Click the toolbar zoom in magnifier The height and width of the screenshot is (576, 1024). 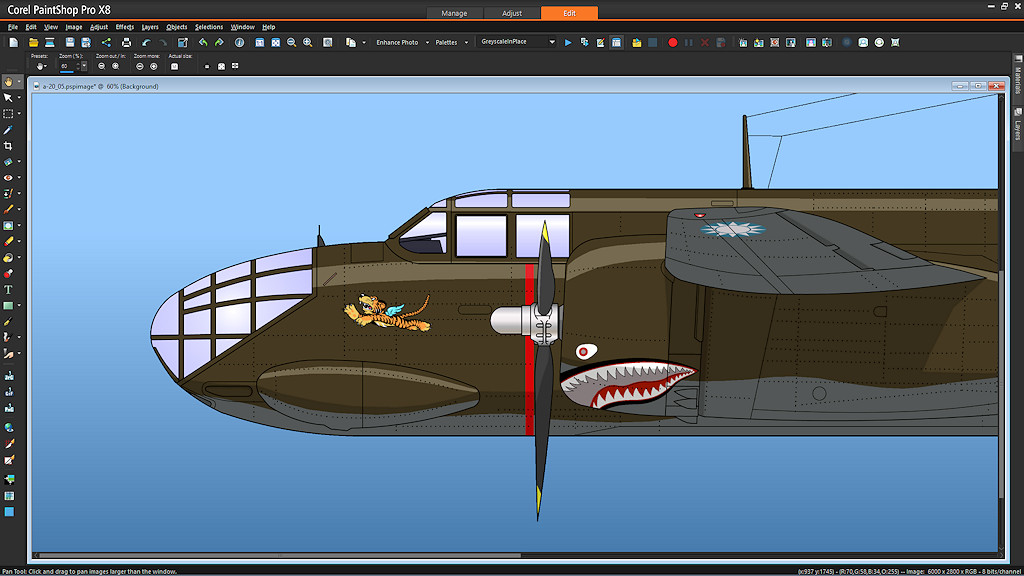click(x=308, y=42)
